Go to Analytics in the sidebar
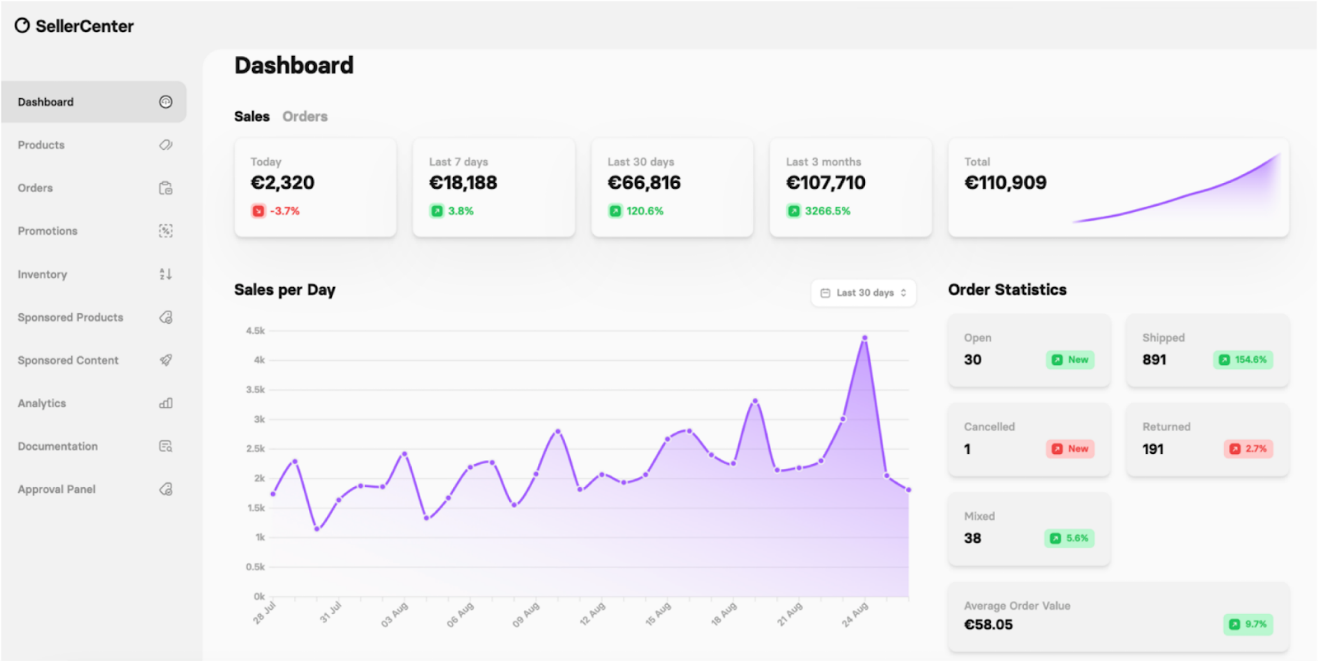This screenshot has width=1318, height=661. coord(94,403)
